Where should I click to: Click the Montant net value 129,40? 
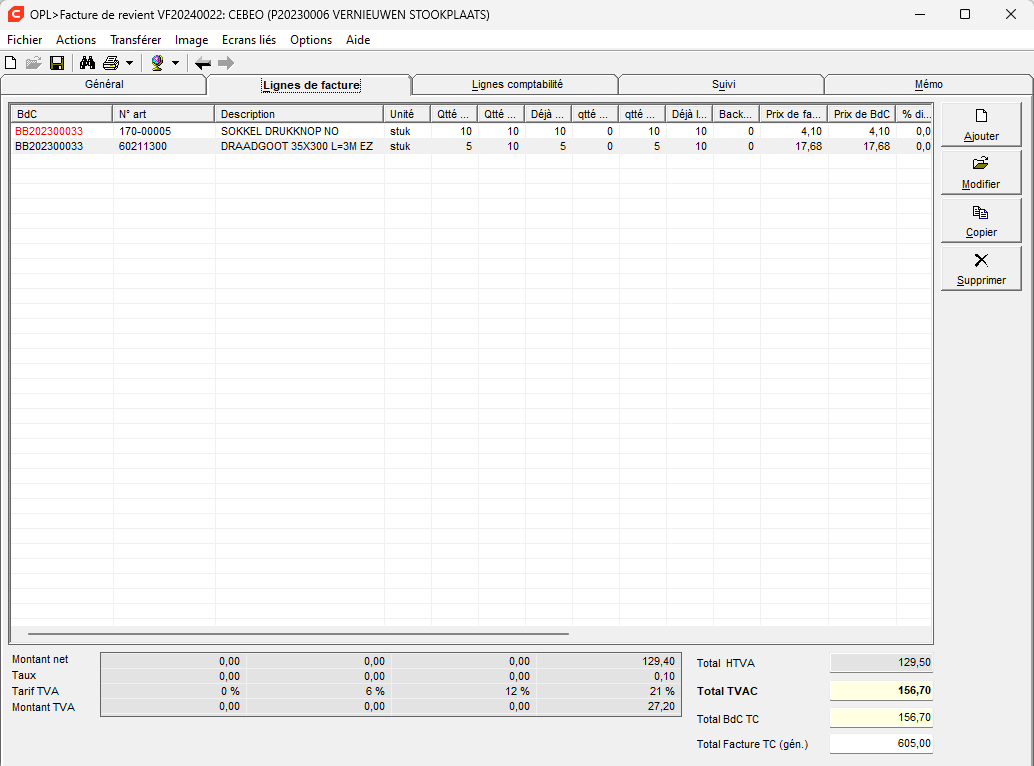point(658,661)
